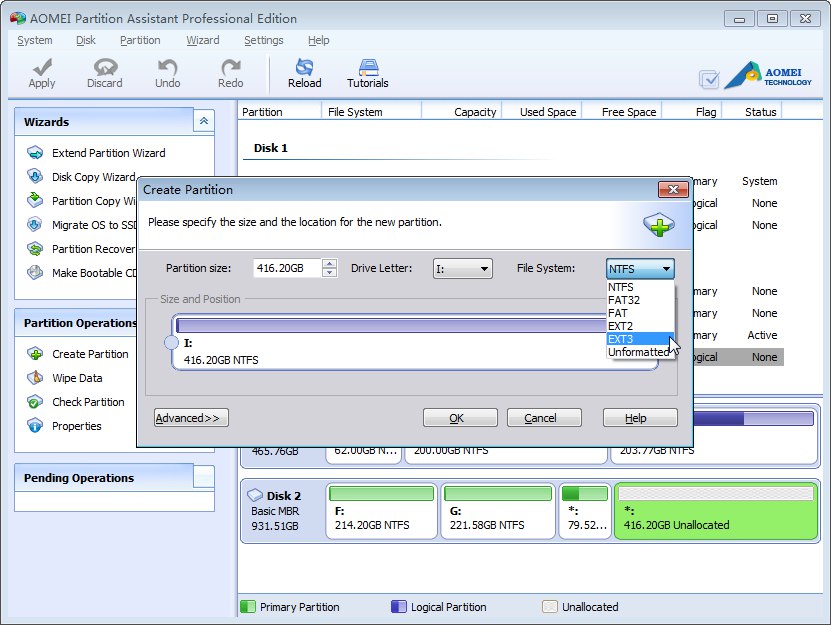Select the 416.20GB Unallocated block
Image resolution: width=831 pixels, height=625 pixels.
(716, 510)
